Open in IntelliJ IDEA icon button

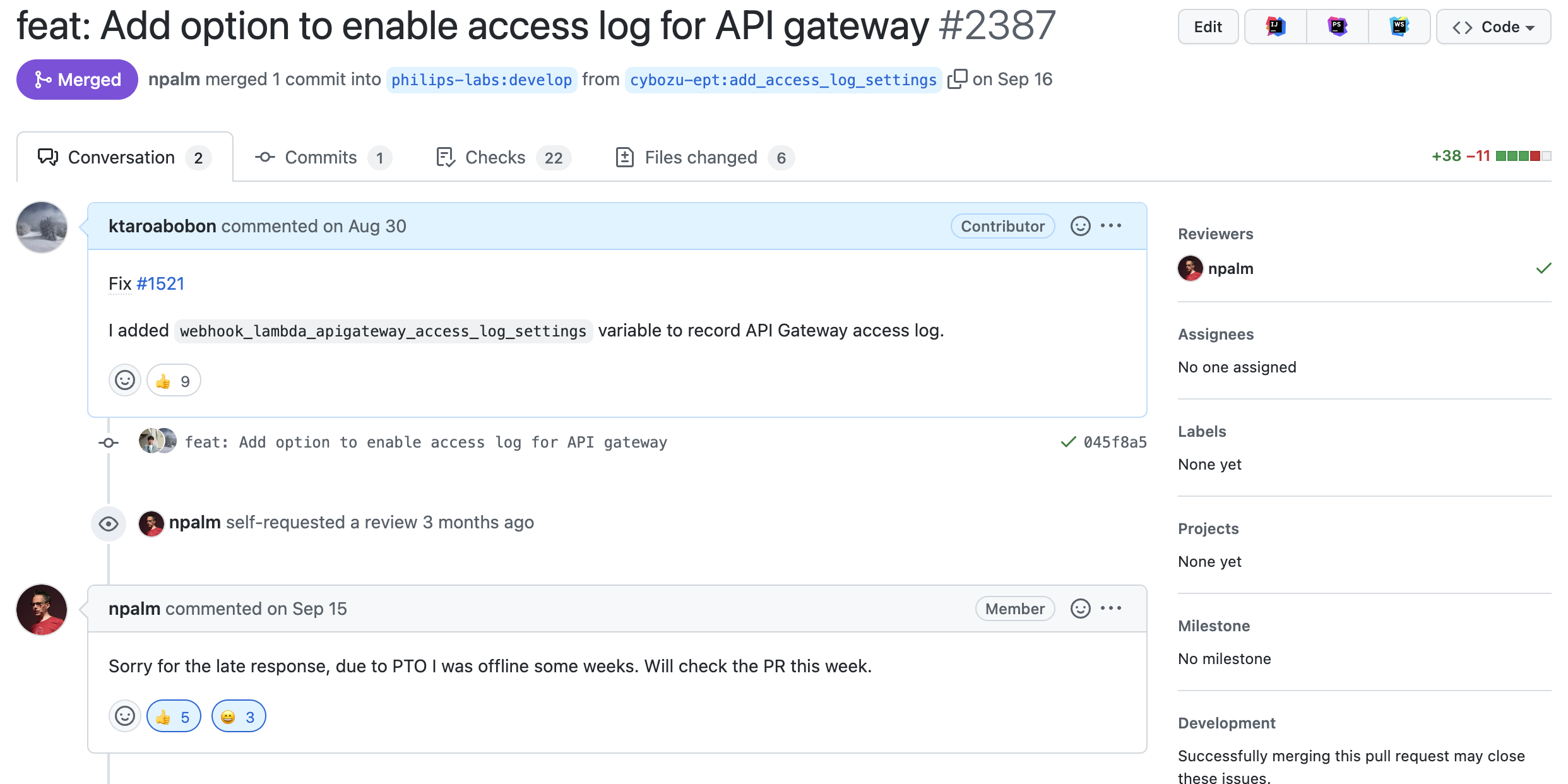pyautogui.click(x=1275, y=27)
